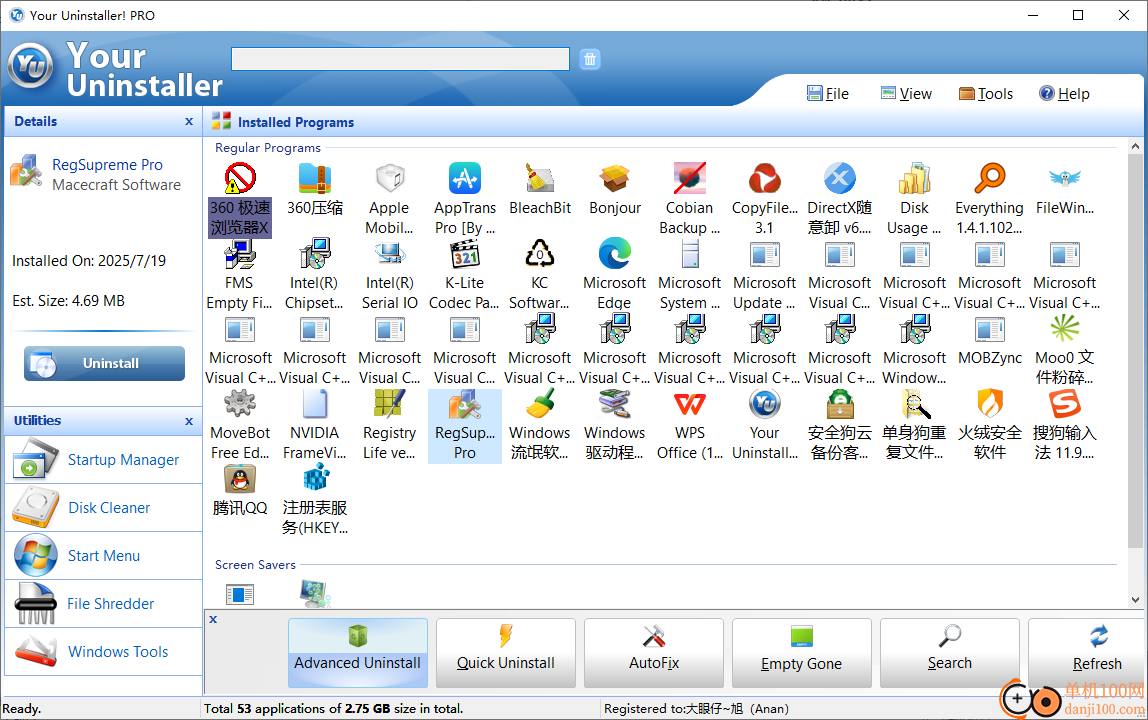This screenshot has height=720, width=1148.
Task: Select the KC Software program icon
Action: click(540, 254)
